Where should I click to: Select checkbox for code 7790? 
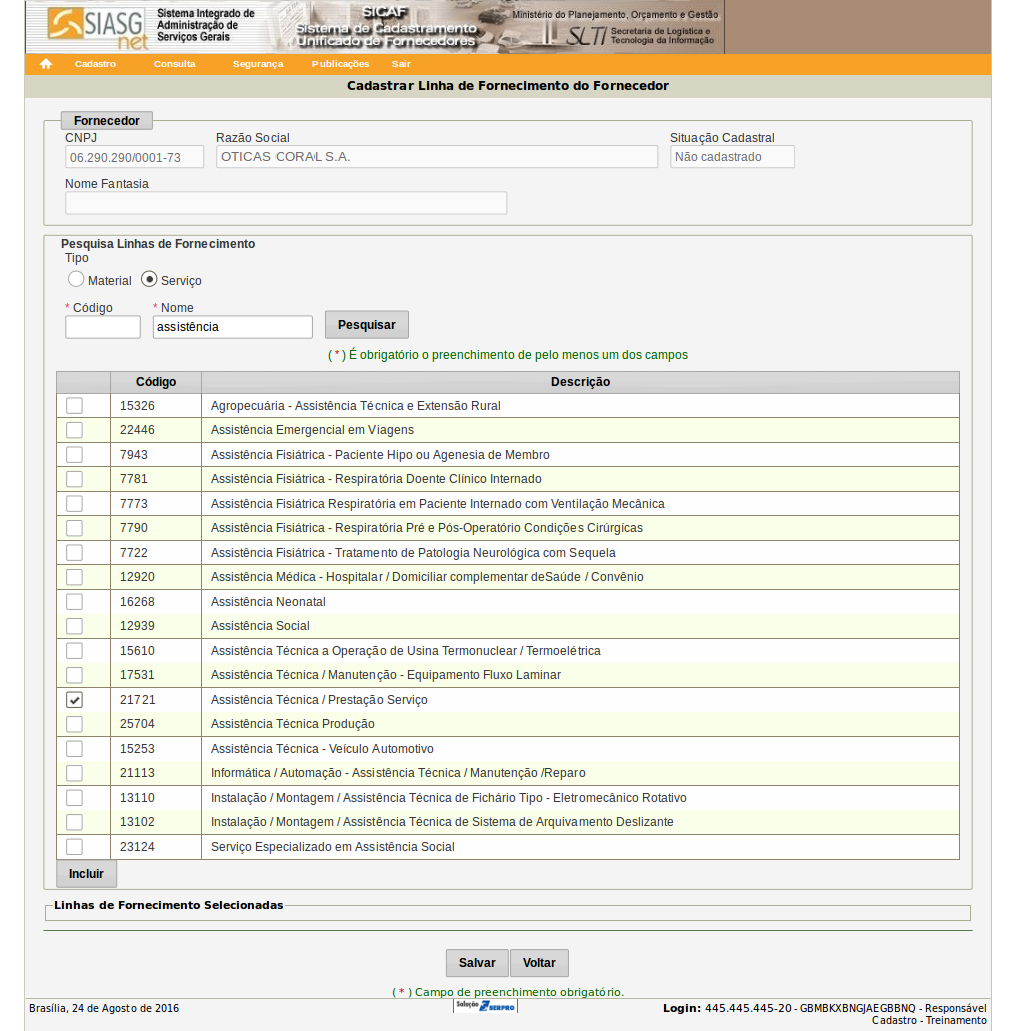coord(74,528)
